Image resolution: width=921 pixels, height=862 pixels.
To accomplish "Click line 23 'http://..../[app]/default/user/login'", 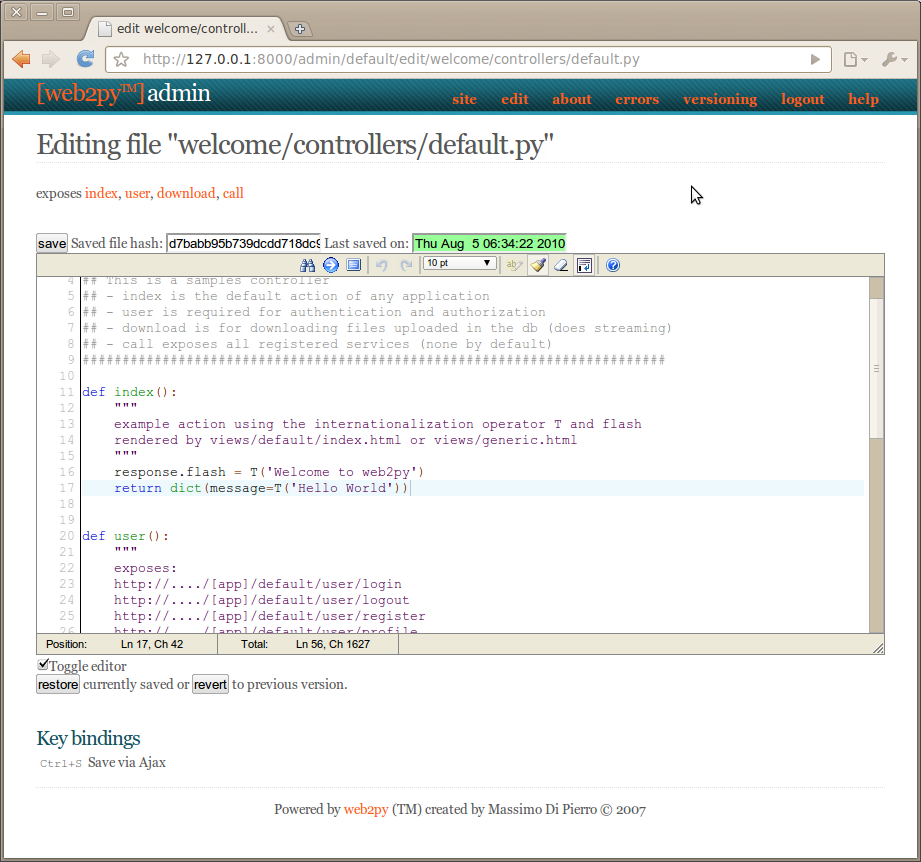I will pos(258,584).
